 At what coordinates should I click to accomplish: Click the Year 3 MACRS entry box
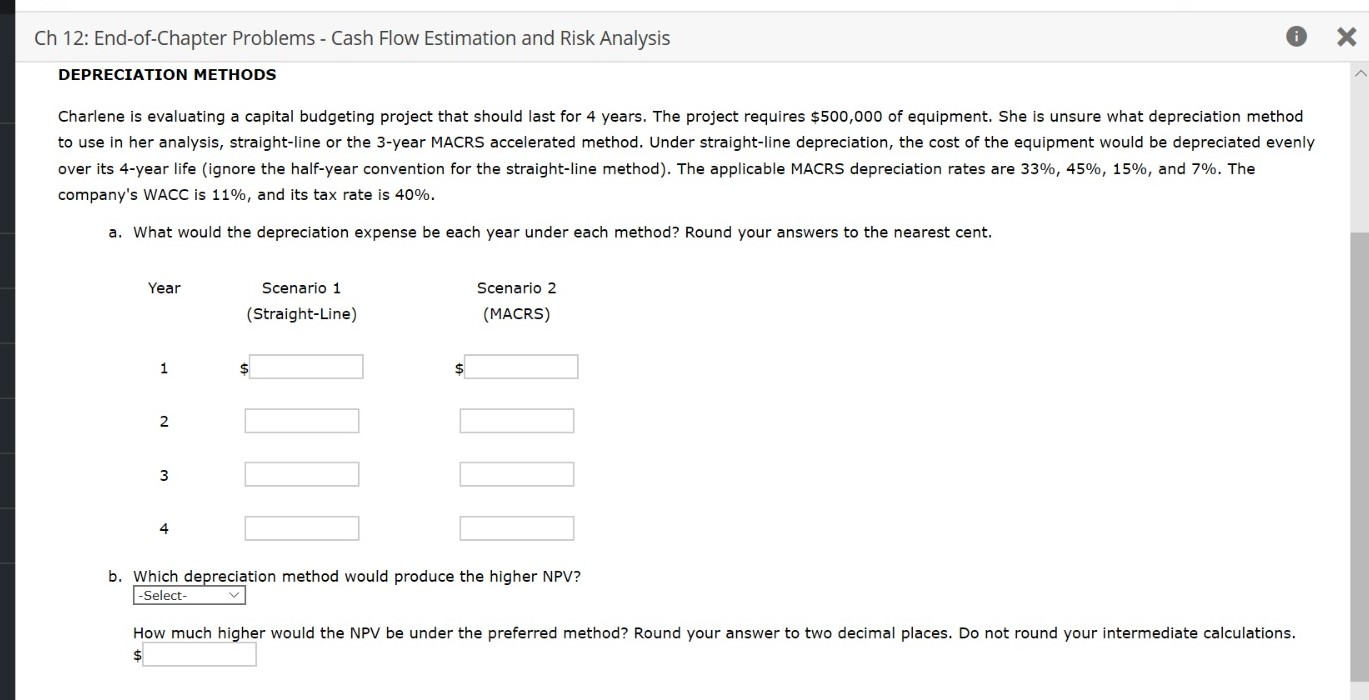point(516,474)
